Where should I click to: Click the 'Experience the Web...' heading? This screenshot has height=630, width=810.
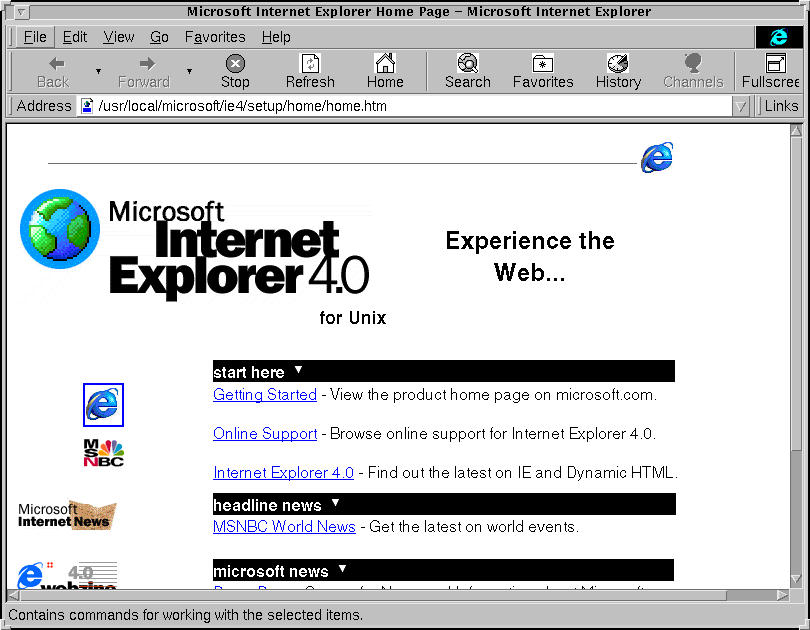[530, 257]
